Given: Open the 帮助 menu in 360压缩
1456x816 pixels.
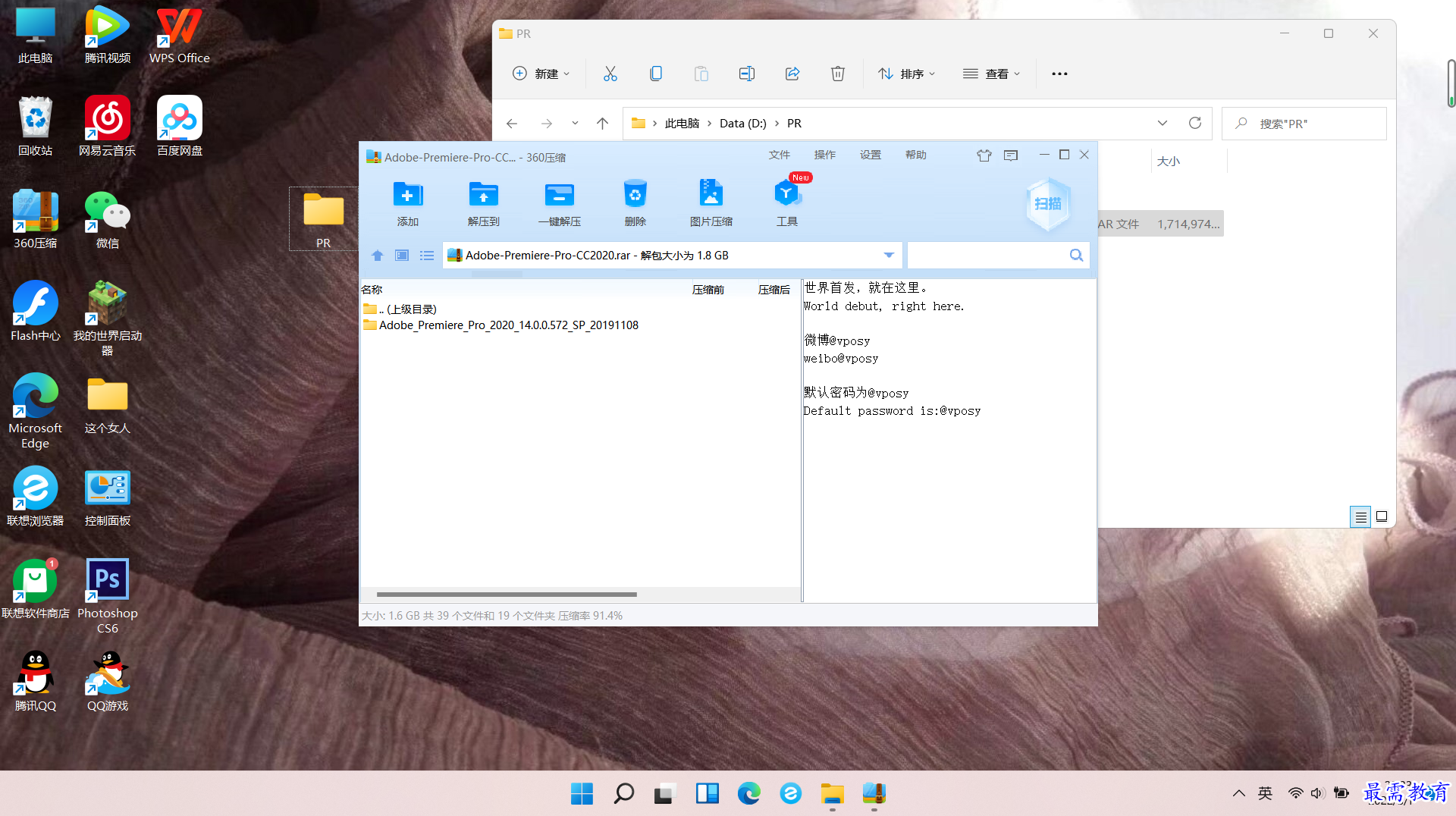Looking at the screenshot, I should [916, 155].
